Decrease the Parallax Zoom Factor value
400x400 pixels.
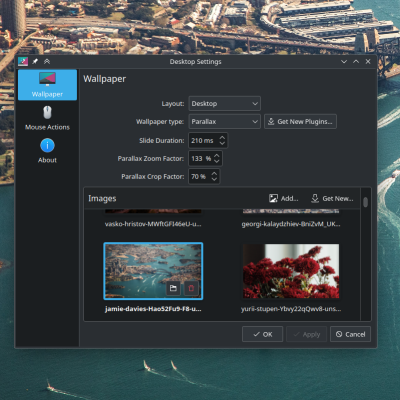[217, 162]
